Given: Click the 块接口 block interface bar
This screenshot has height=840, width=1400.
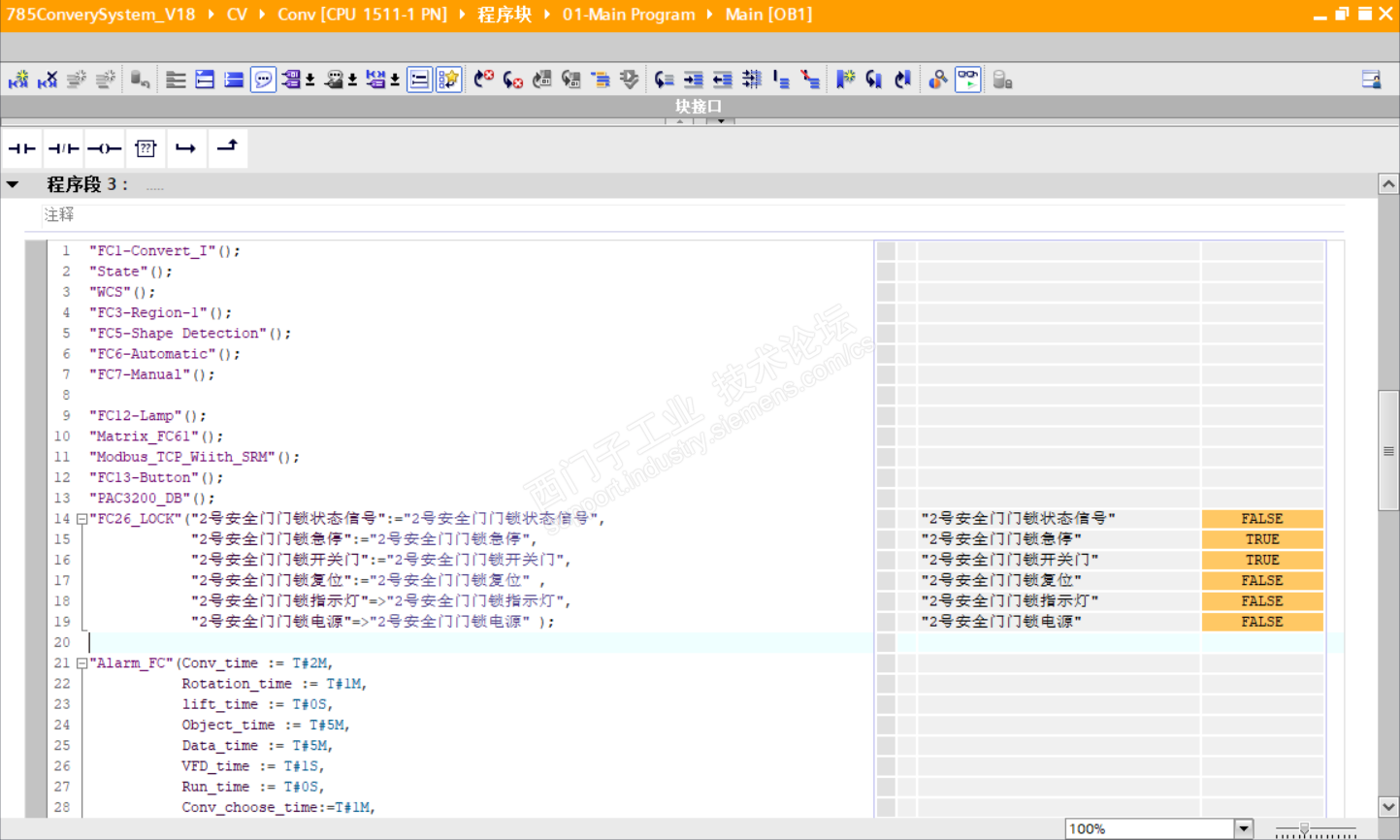Looking at the screenshot, I should (699, 106).
